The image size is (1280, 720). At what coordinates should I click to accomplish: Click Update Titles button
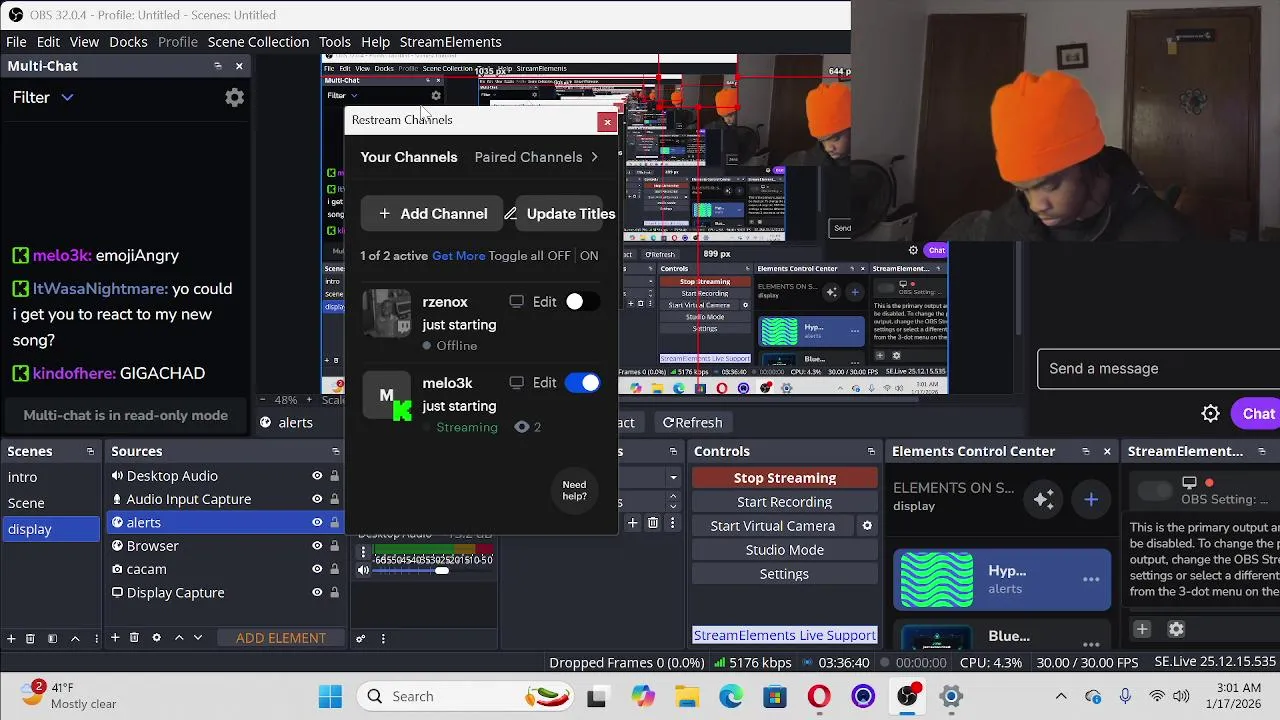point(560,214)
